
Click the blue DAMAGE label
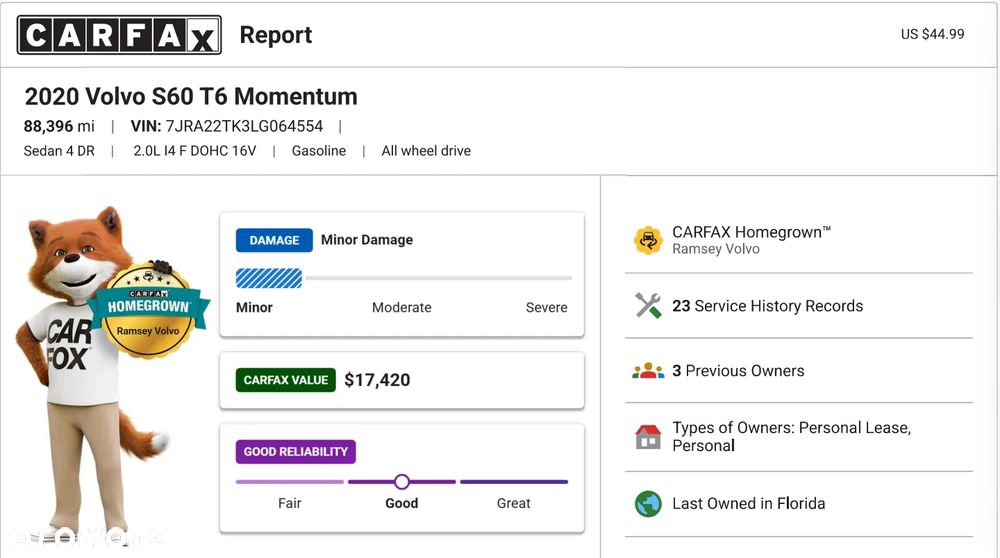tap(274, 240)
